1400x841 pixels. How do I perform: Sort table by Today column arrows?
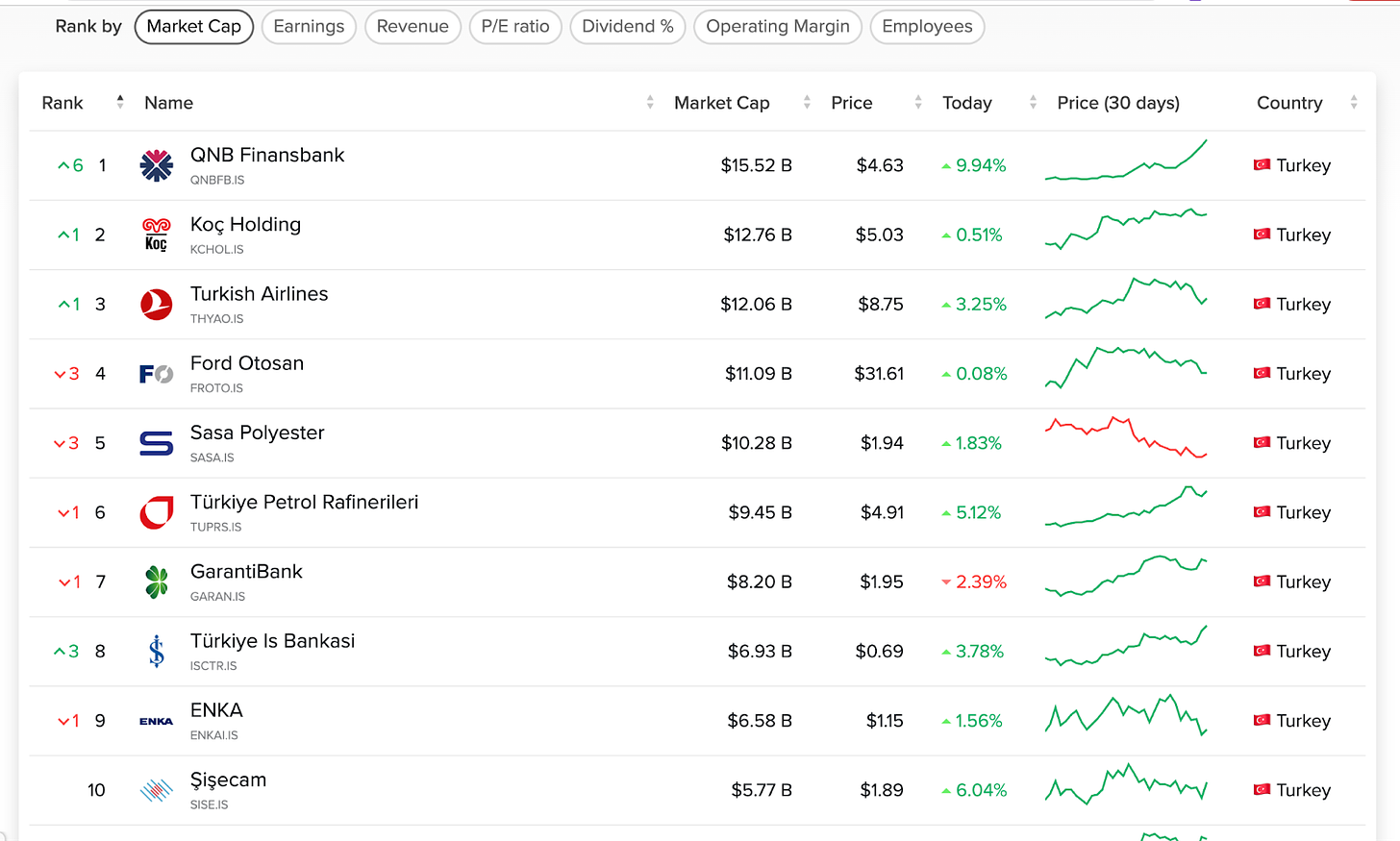point(1033,102)
